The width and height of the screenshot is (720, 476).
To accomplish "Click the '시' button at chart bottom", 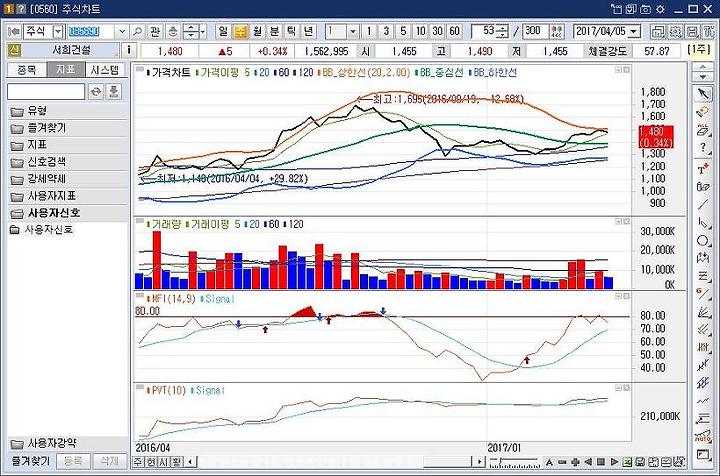I will tap(163, 462).
